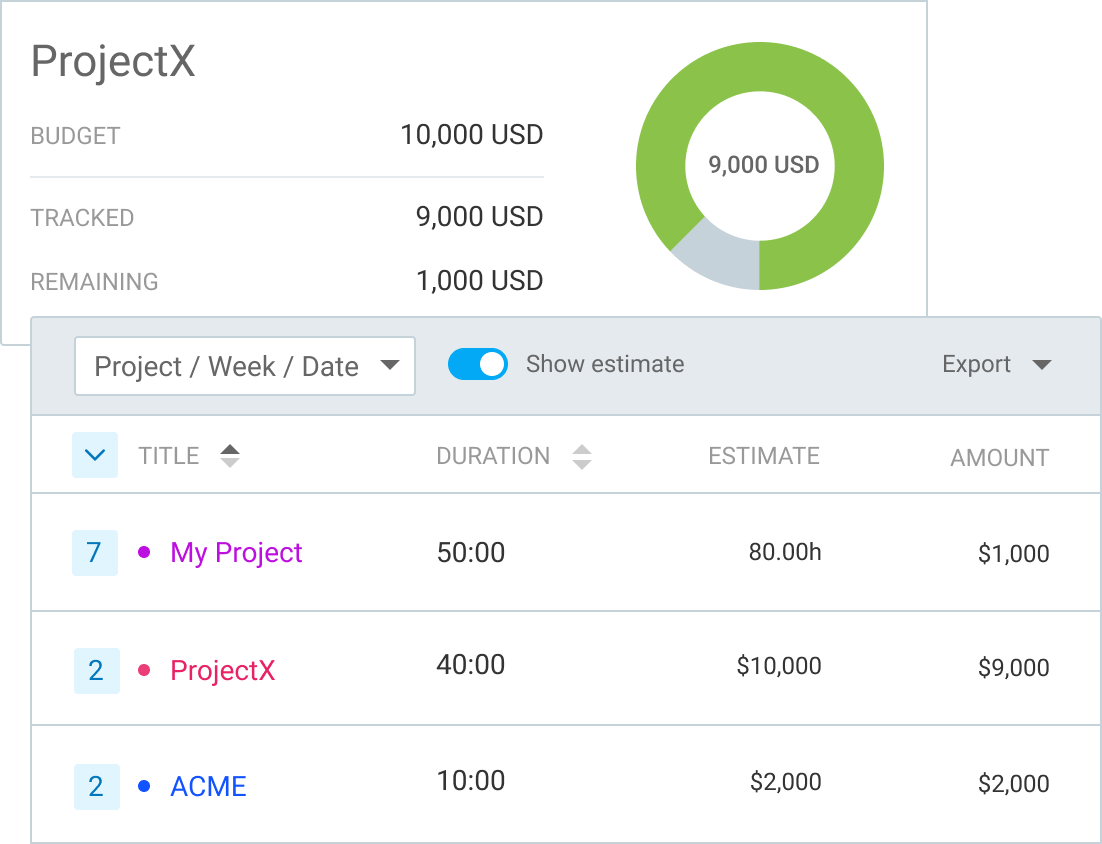1102x844 pixels.
Task: Click the 9,000 USD total in the chart center
Action: pos(761,166)
